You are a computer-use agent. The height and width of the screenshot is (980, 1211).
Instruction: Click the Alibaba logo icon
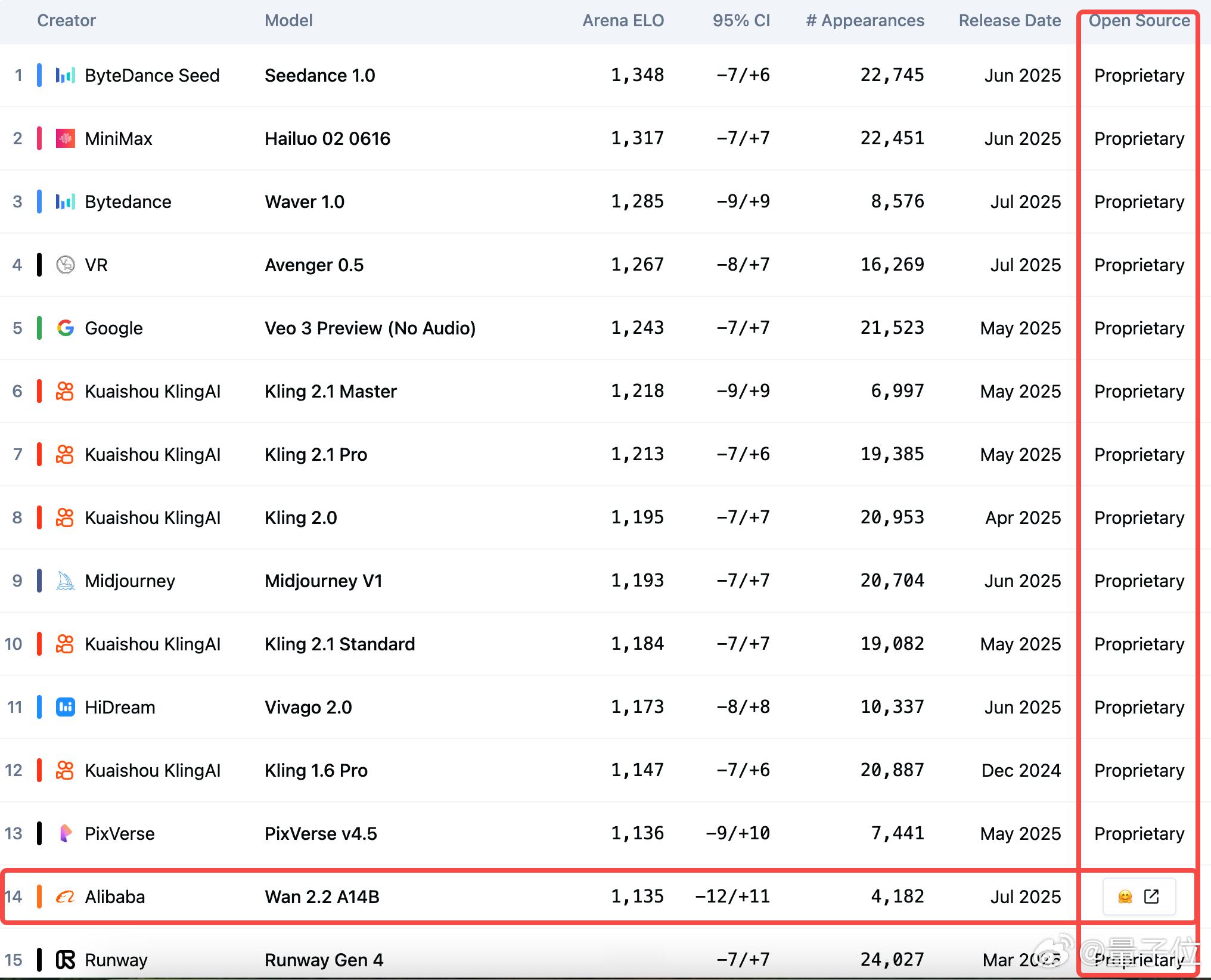(65, 897)
